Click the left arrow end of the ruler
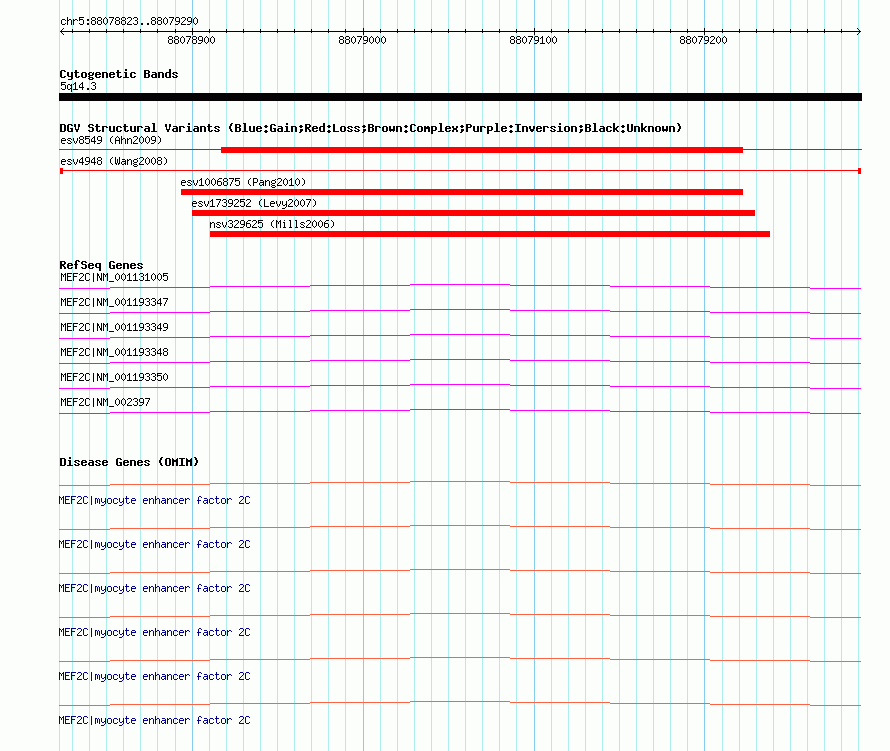This screenshot has width=890, height=751. (x=62, y=31)
